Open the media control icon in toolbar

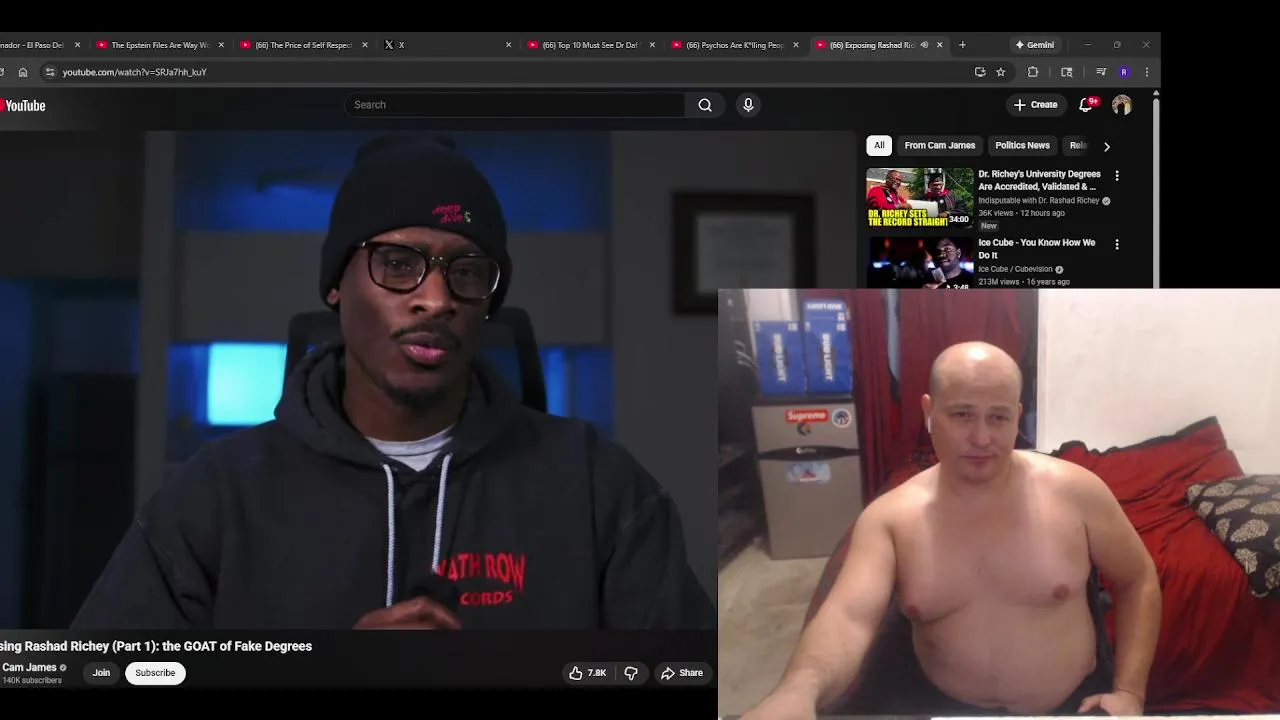[1101, 72]
